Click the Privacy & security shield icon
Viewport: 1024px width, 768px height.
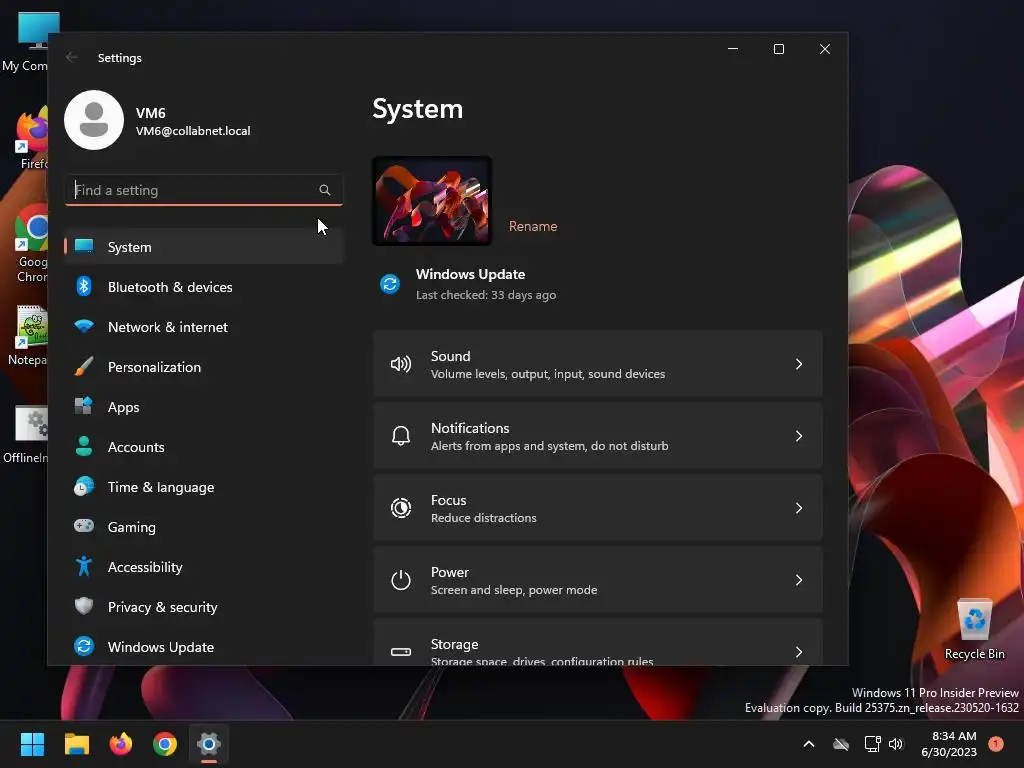coord(84,606)
